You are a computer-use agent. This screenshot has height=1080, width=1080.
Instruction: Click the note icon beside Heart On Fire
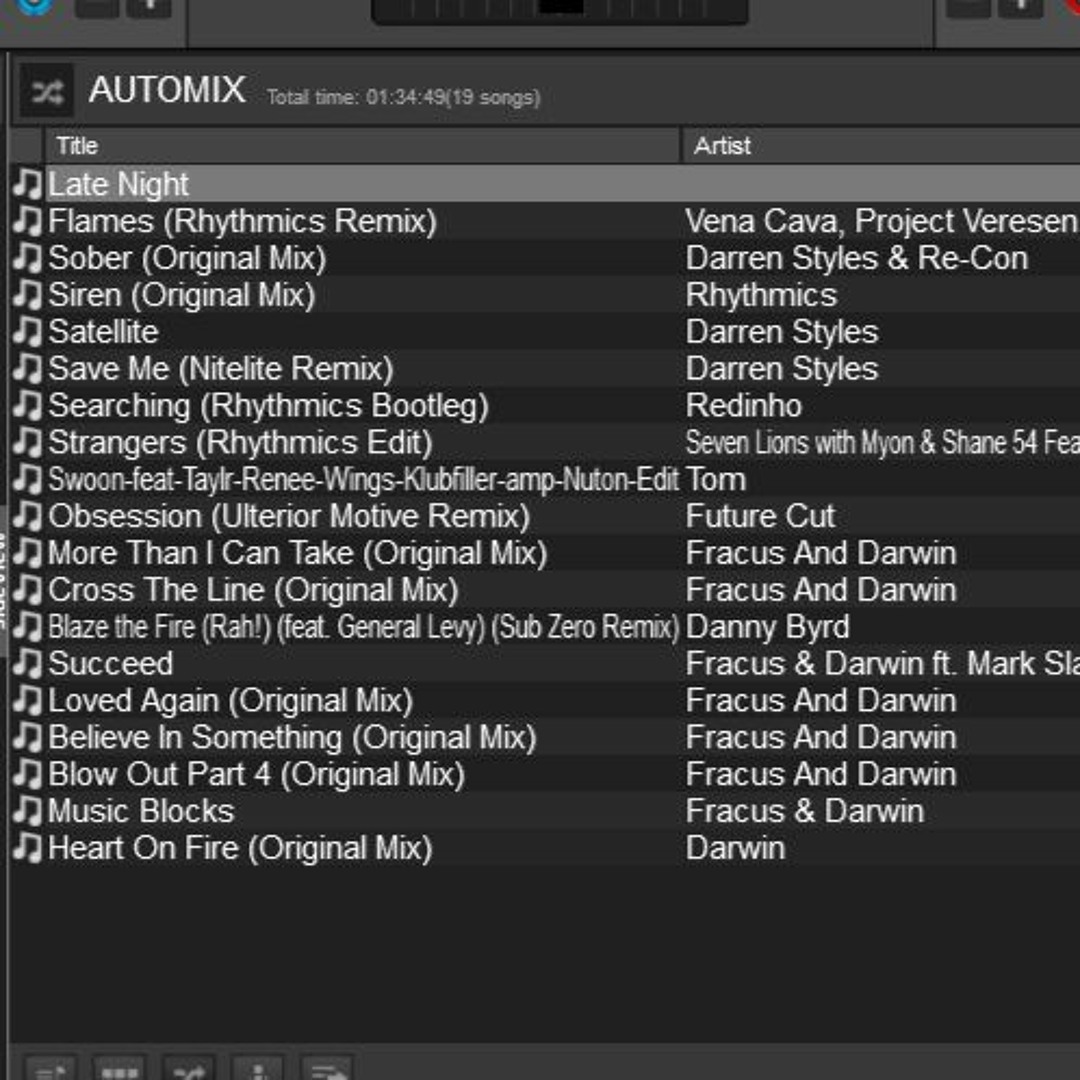point(28,848)
